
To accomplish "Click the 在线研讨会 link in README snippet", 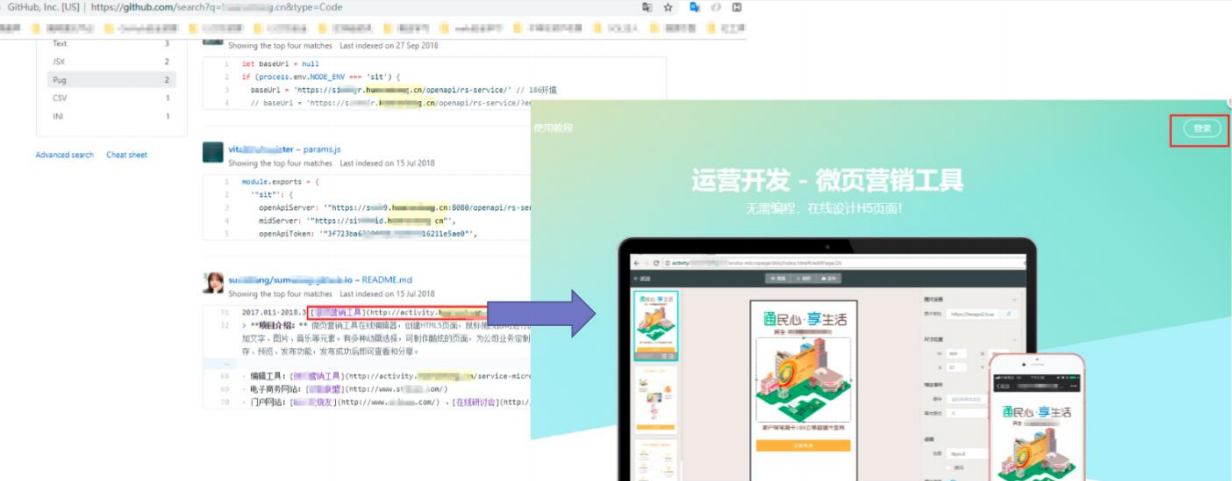I will tap(476, 402).
